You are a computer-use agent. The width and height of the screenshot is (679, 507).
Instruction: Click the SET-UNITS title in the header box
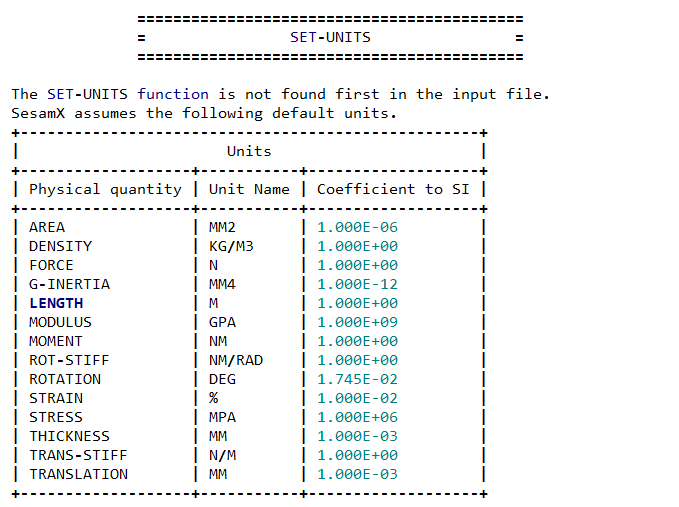(330, 38)
